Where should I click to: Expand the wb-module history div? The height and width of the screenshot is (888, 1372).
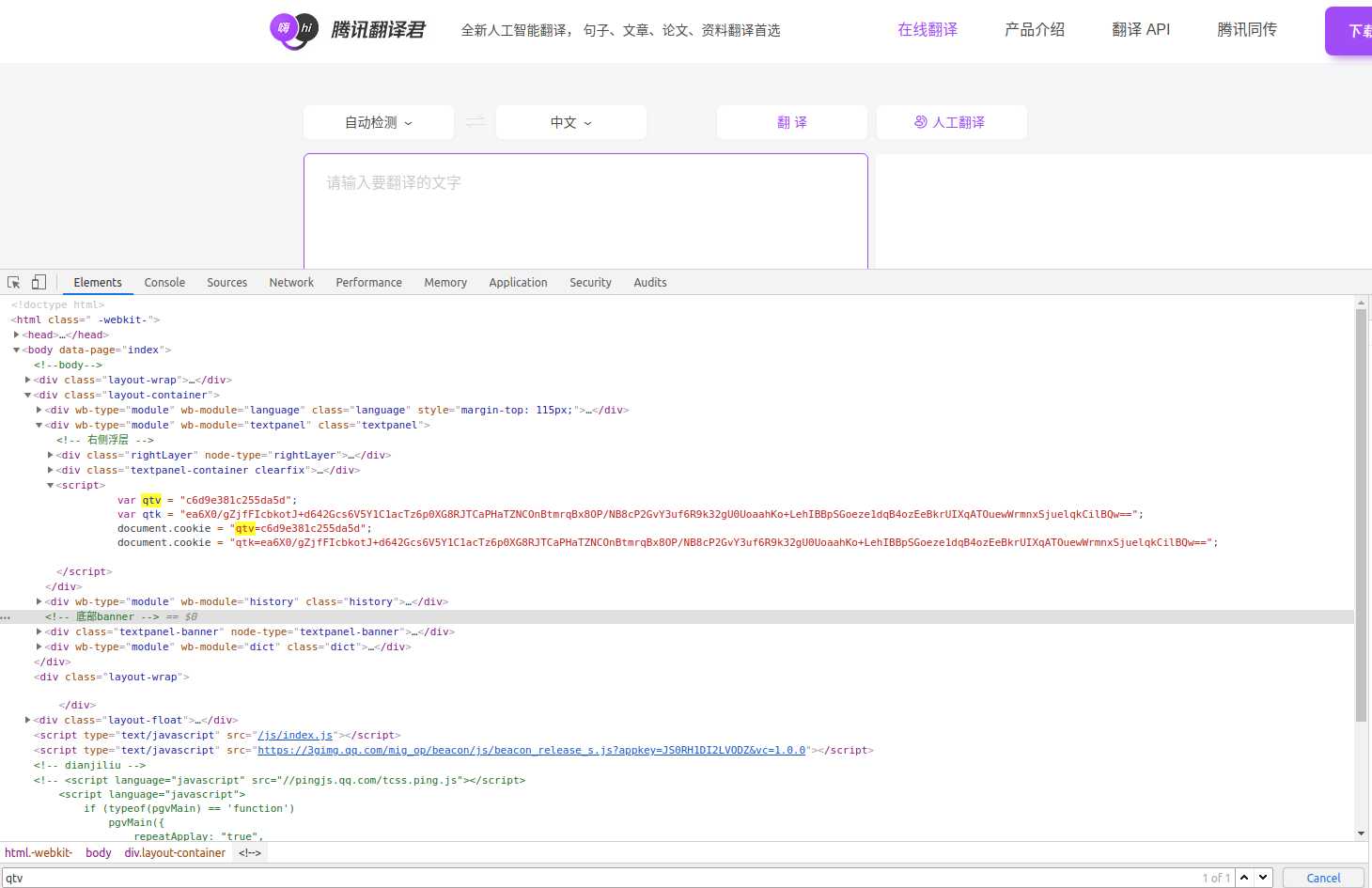coord(39,601)
